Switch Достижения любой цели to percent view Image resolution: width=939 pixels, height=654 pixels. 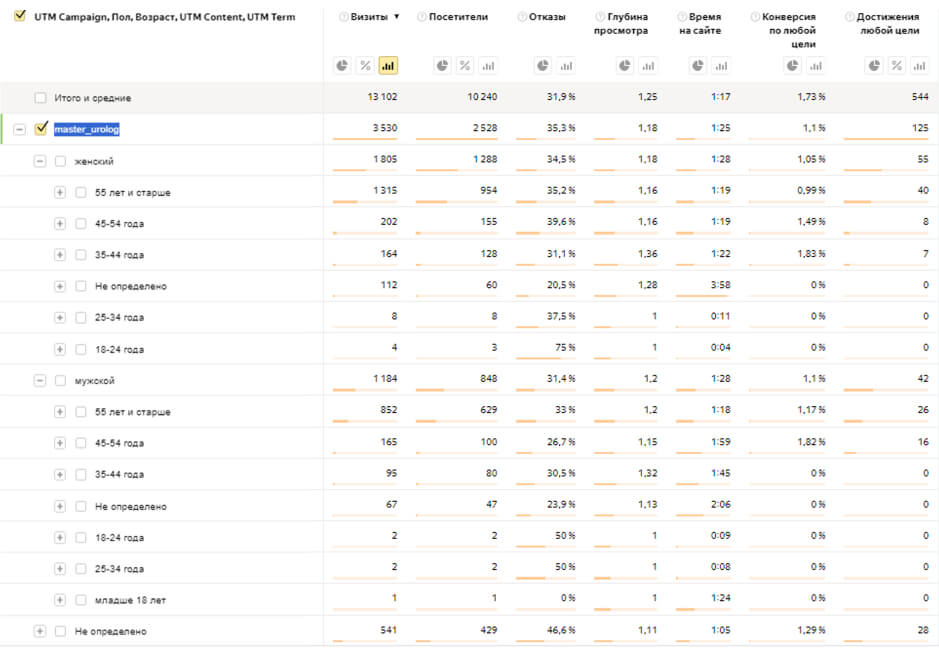(896, 66)
